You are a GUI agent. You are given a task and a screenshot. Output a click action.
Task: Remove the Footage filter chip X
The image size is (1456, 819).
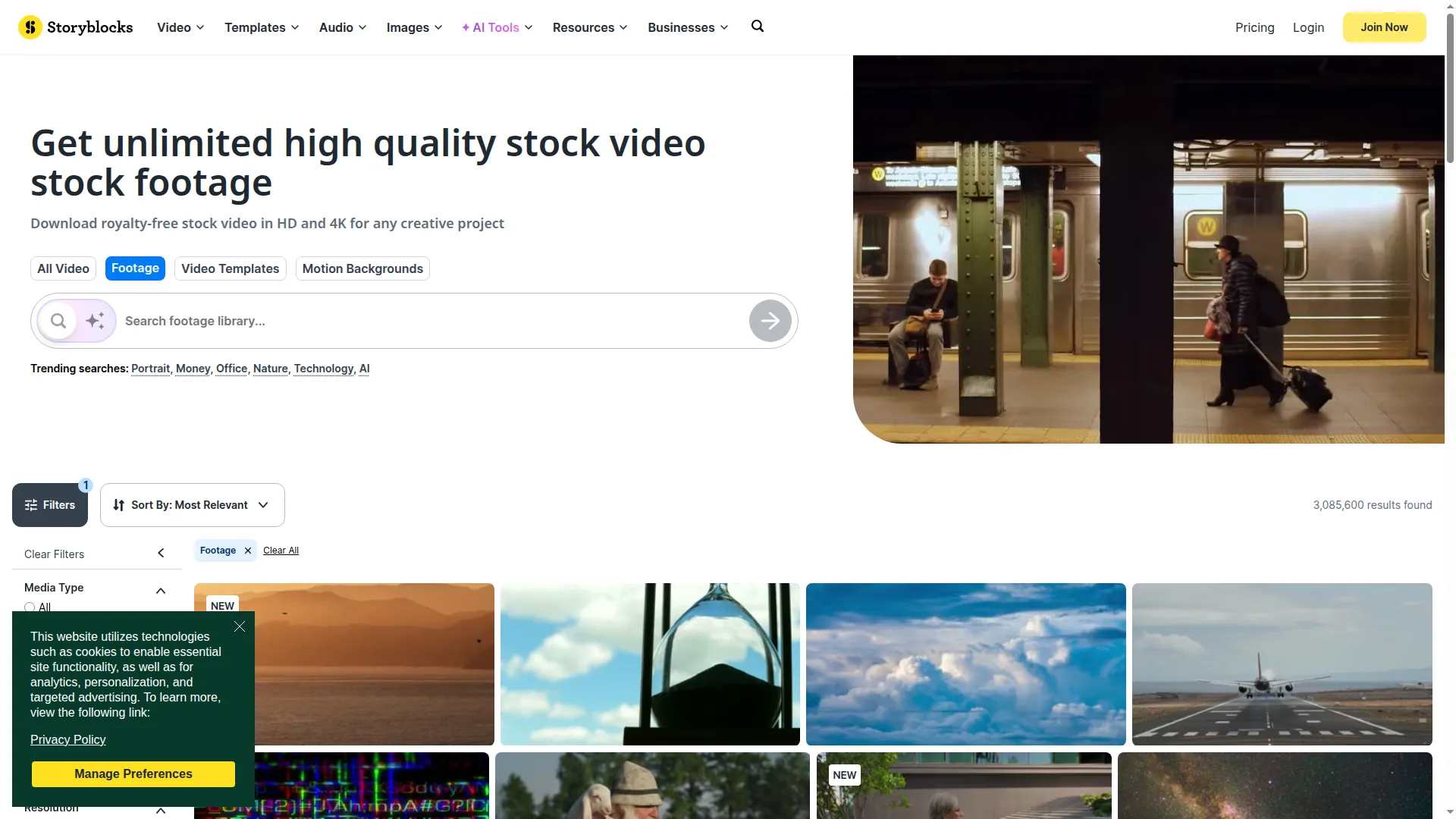point(248,551)
